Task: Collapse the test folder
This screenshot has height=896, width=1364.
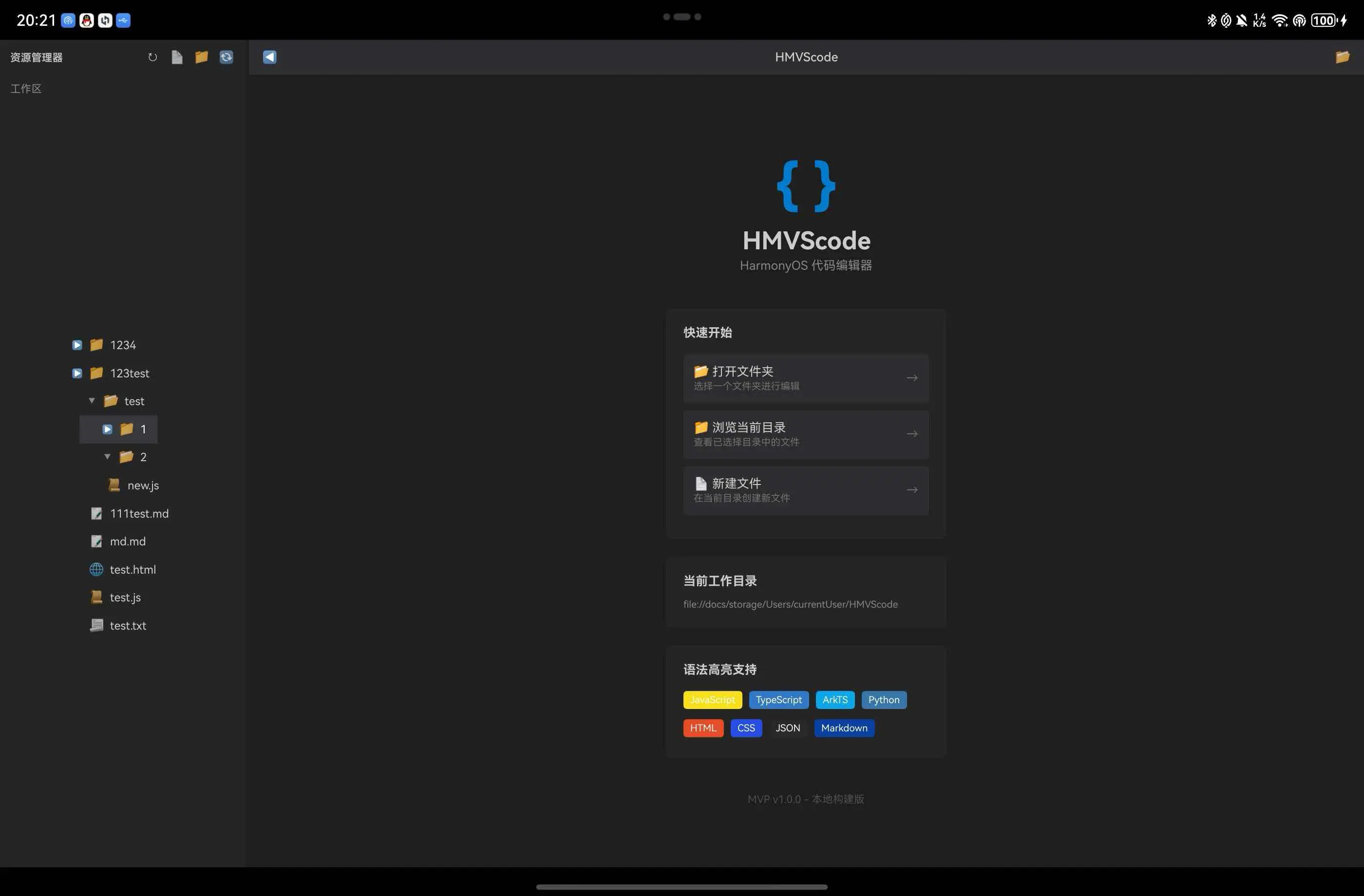Action: (92, 401)
